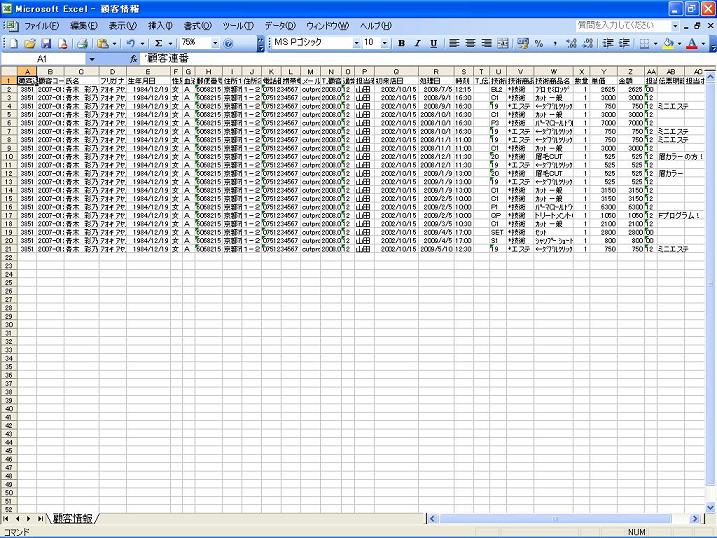Click the scroll down arrow of vertical scrollbar
The height and width of the screenshot is (538, 717).
pyautogui.click(x=710, y=507)
